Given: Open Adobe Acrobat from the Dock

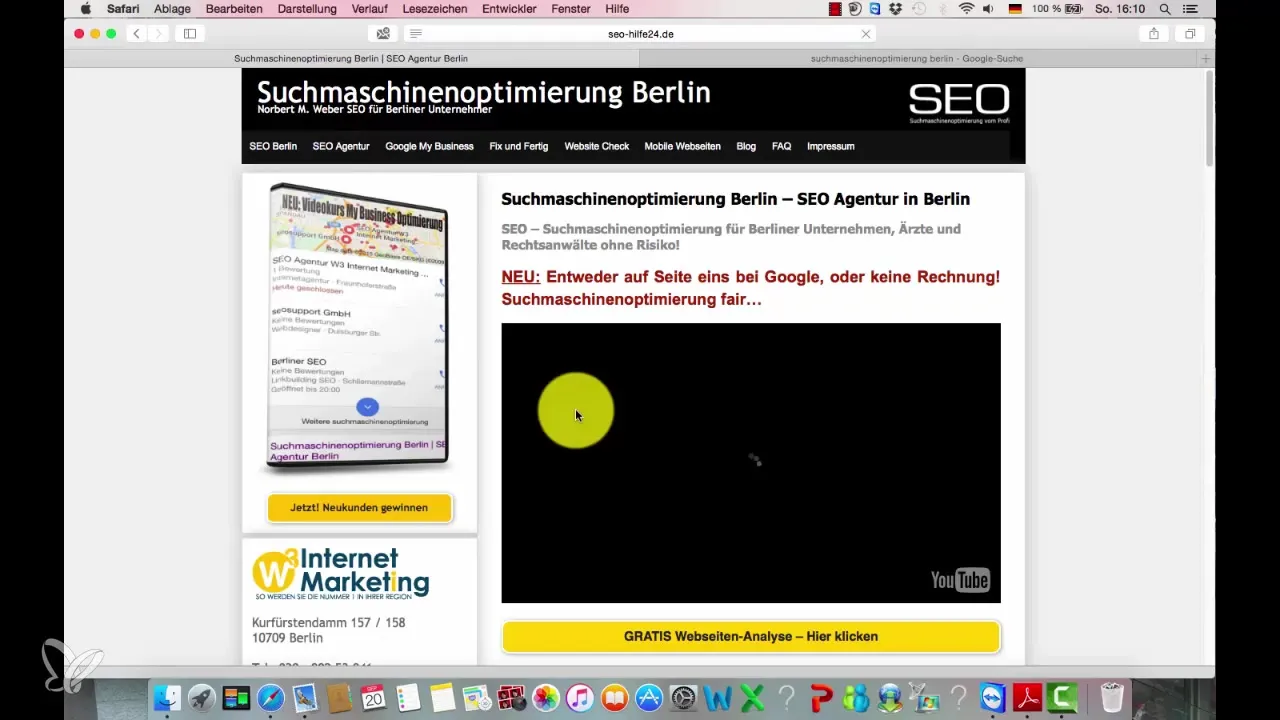Looking at the screenshot, I should 1028,697.
